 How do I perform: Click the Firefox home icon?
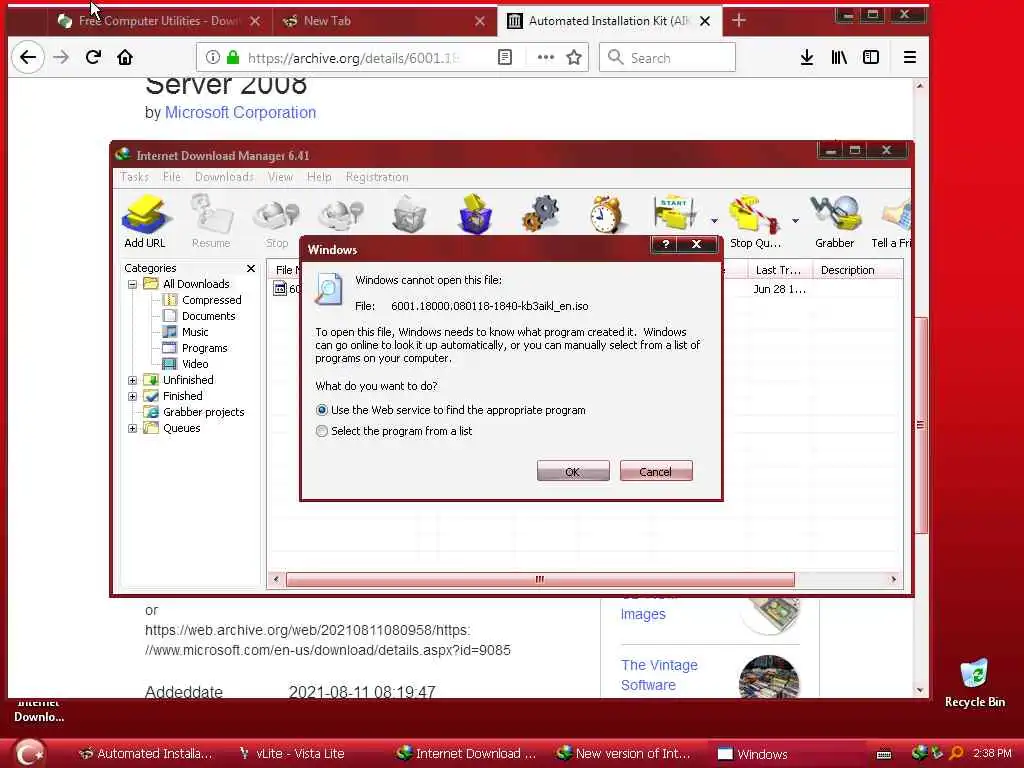pyautogui.click(x=125, y=57)
